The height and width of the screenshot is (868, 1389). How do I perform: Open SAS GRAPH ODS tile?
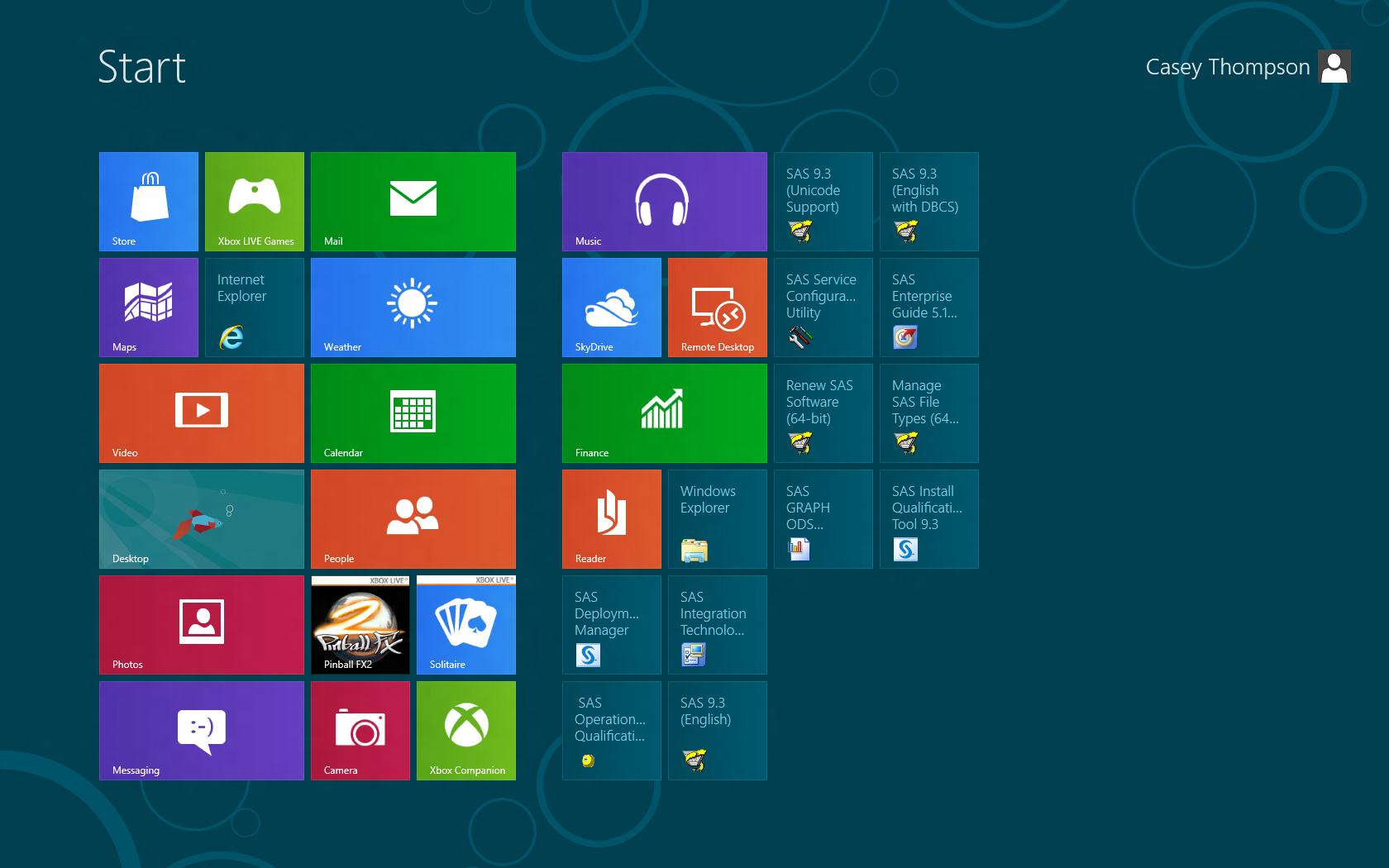(x=823, y=519)
